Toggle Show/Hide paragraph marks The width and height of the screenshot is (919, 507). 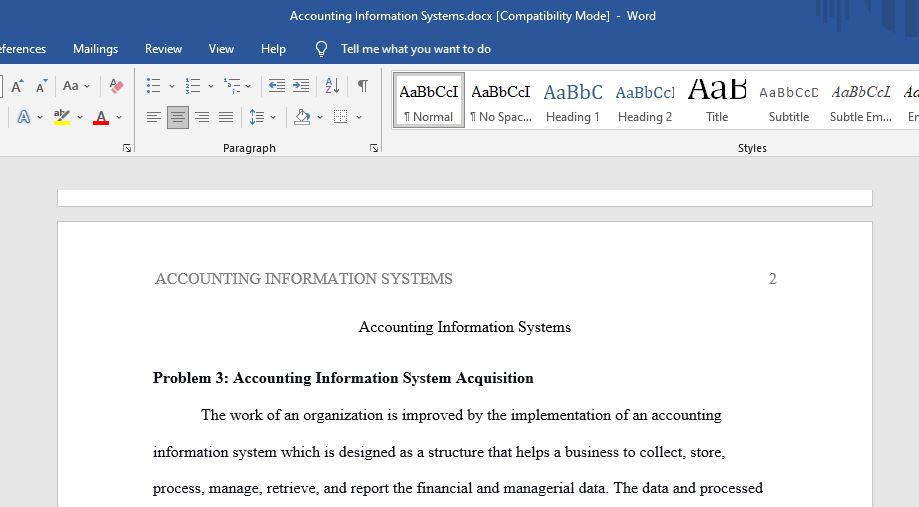(363, 86)
